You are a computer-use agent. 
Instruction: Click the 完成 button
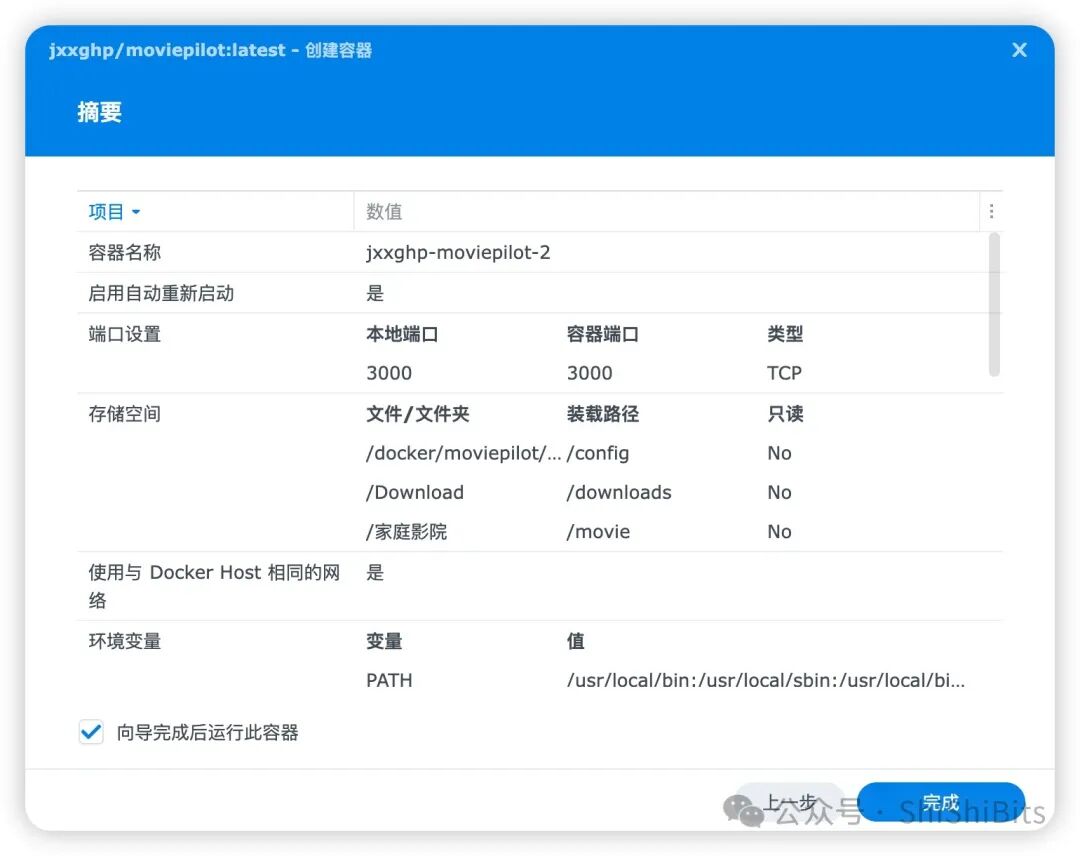(941, 802)
